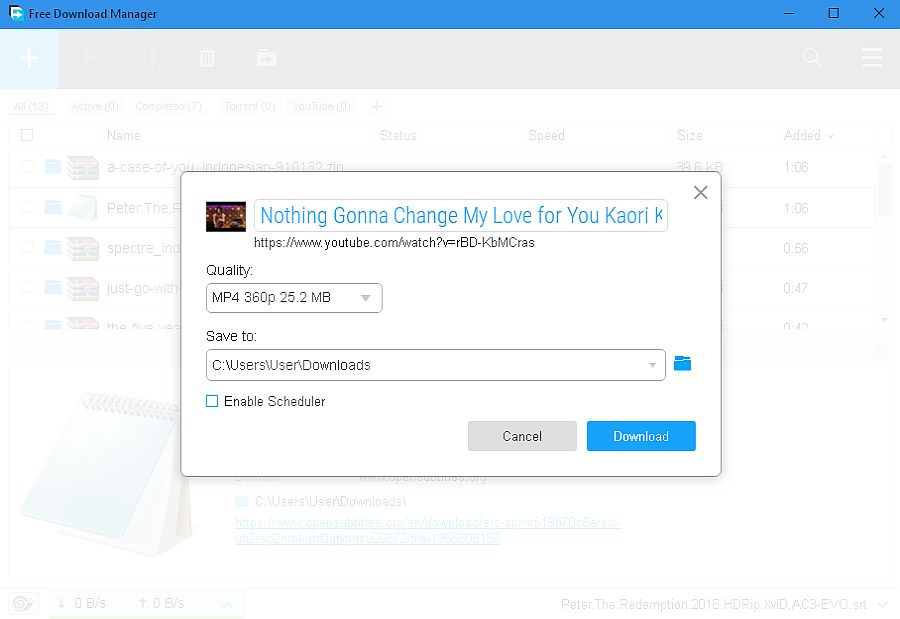The width and height of the screenshot is (900, 619).
Task: Click the add new download plus icon
Action: (29, 58)
